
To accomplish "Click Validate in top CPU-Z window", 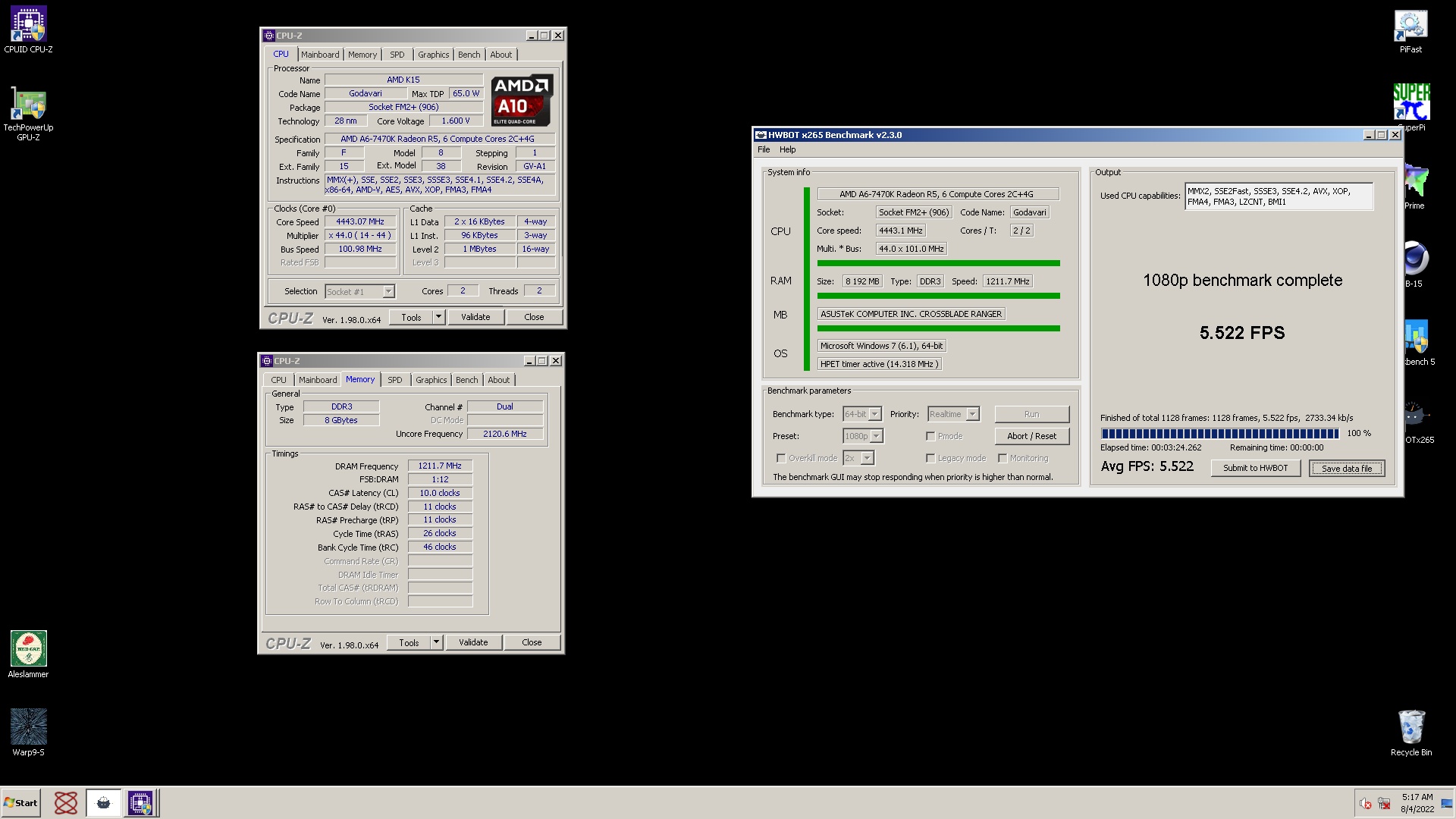I will 475,317.
